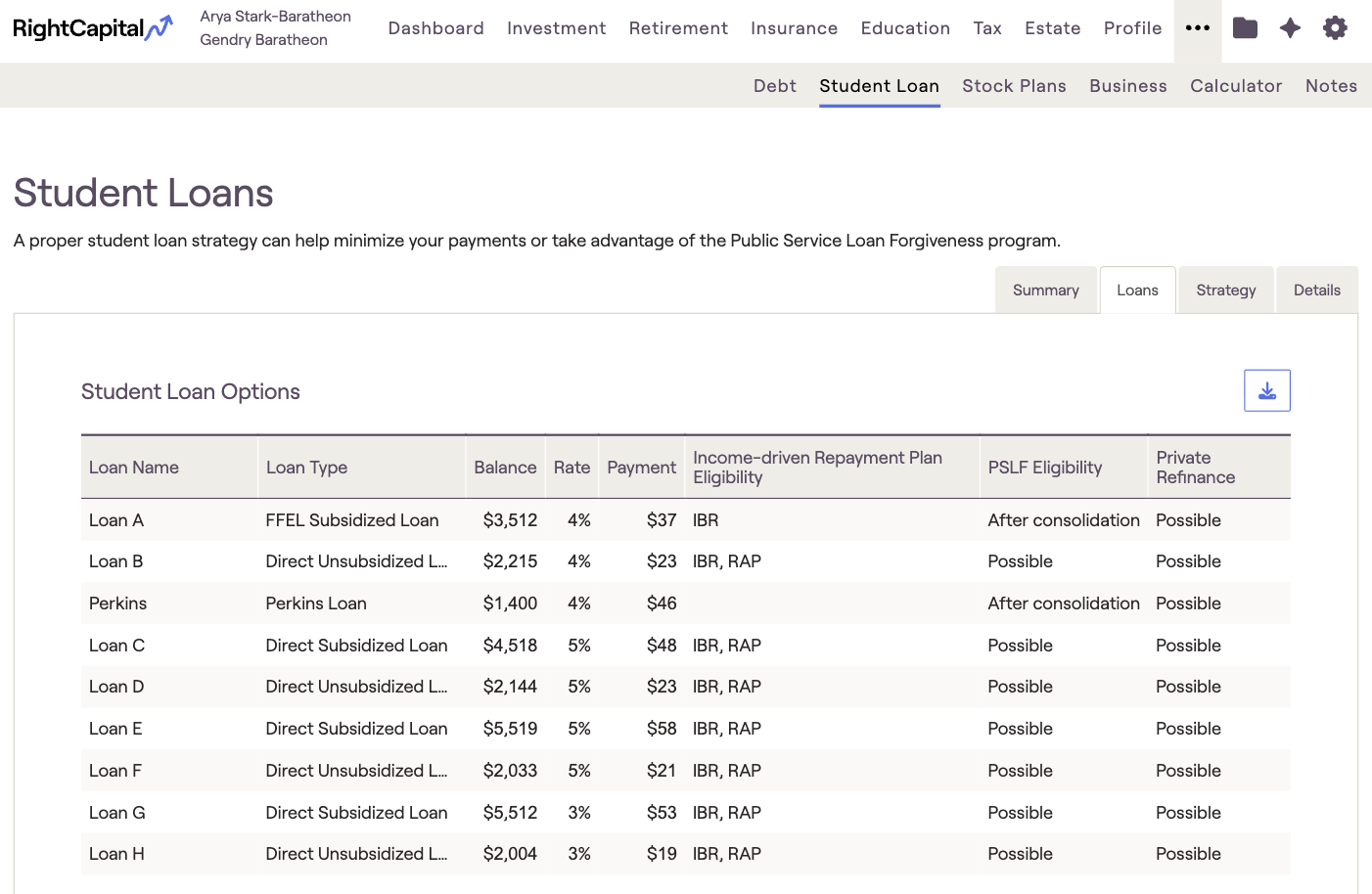Download the Student Loan Options table
The width and height of the screenshot is (1372, 894).
point(1267,390)
